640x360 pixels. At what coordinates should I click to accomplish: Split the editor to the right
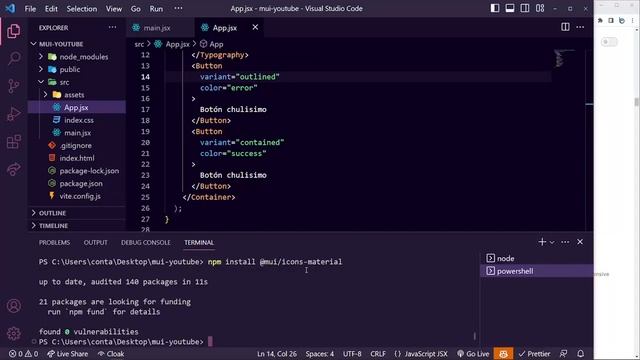tap(565, 27)
